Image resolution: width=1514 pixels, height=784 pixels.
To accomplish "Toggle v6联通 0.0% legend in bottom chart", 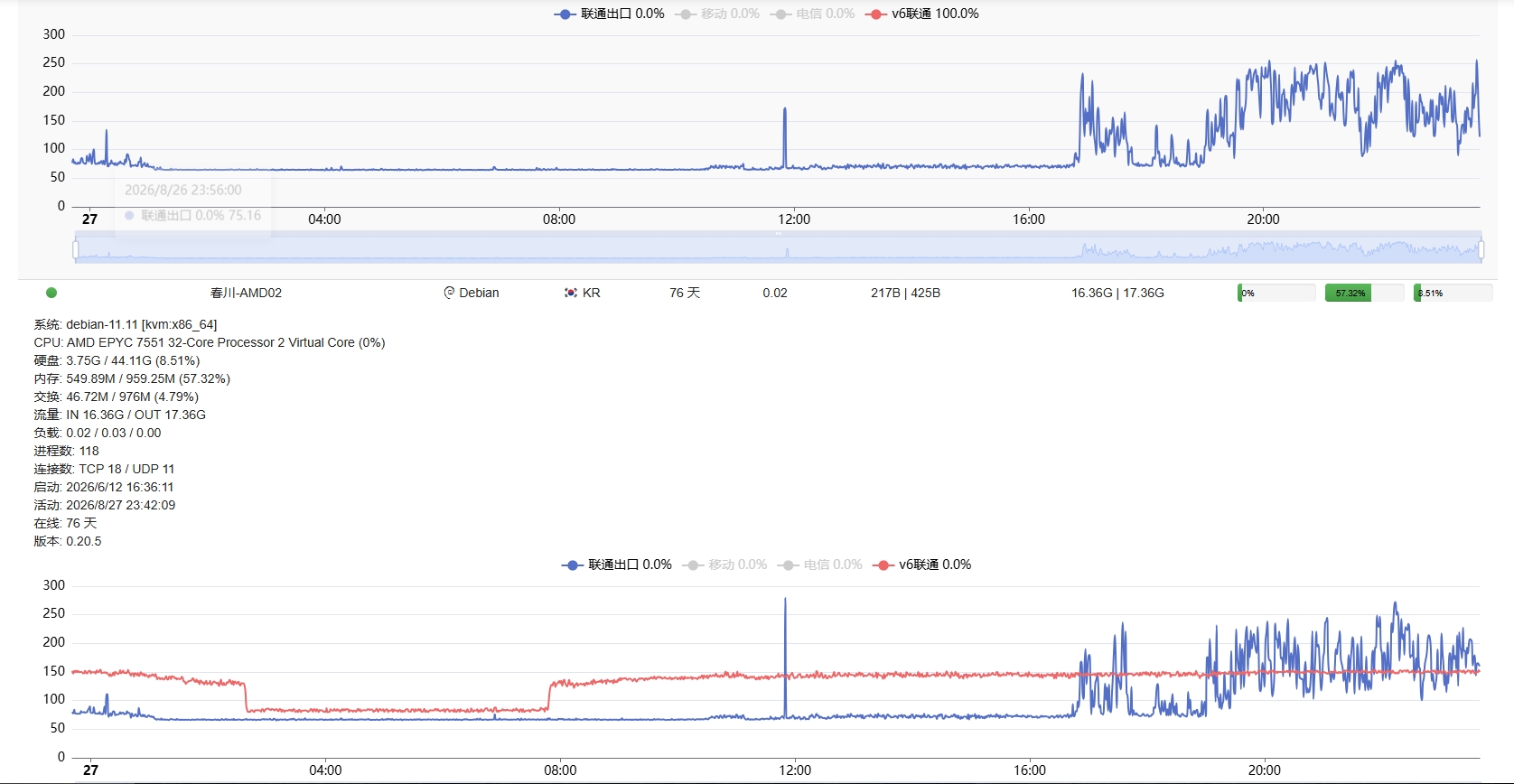I will (922, 565).
